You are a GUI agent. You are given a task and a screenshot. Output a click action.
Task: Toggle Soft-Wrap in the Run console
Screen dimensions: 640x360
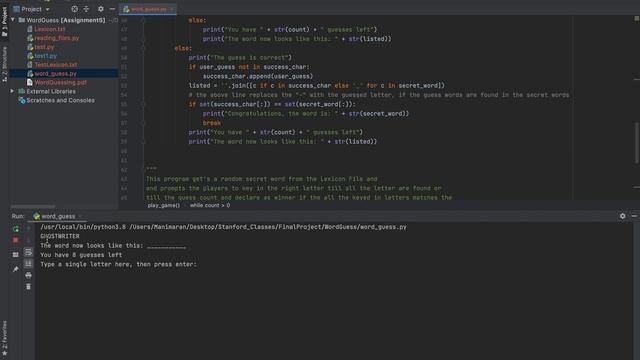coord(28,252)
